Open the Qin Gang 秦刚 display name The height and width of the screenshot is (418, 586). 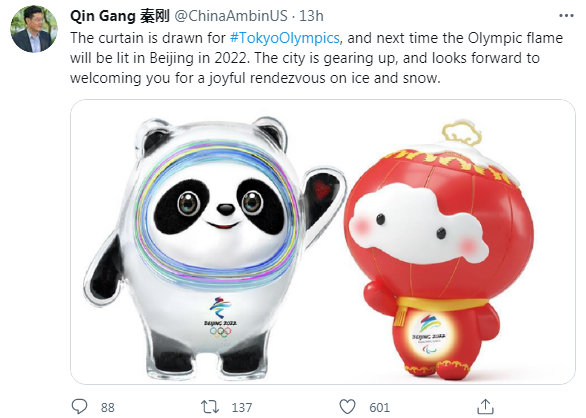click(x=120, y=16)
